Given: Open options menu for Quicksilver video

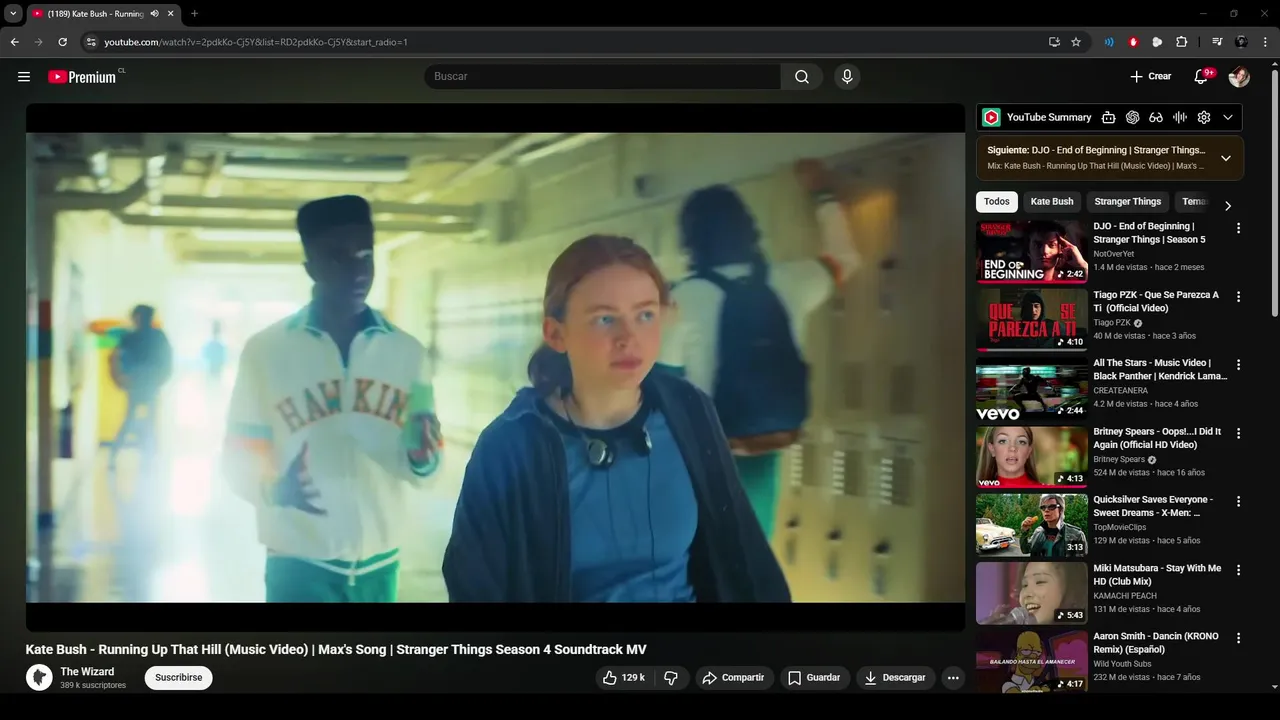Looking at the screenshot, I should point(1238,501).
